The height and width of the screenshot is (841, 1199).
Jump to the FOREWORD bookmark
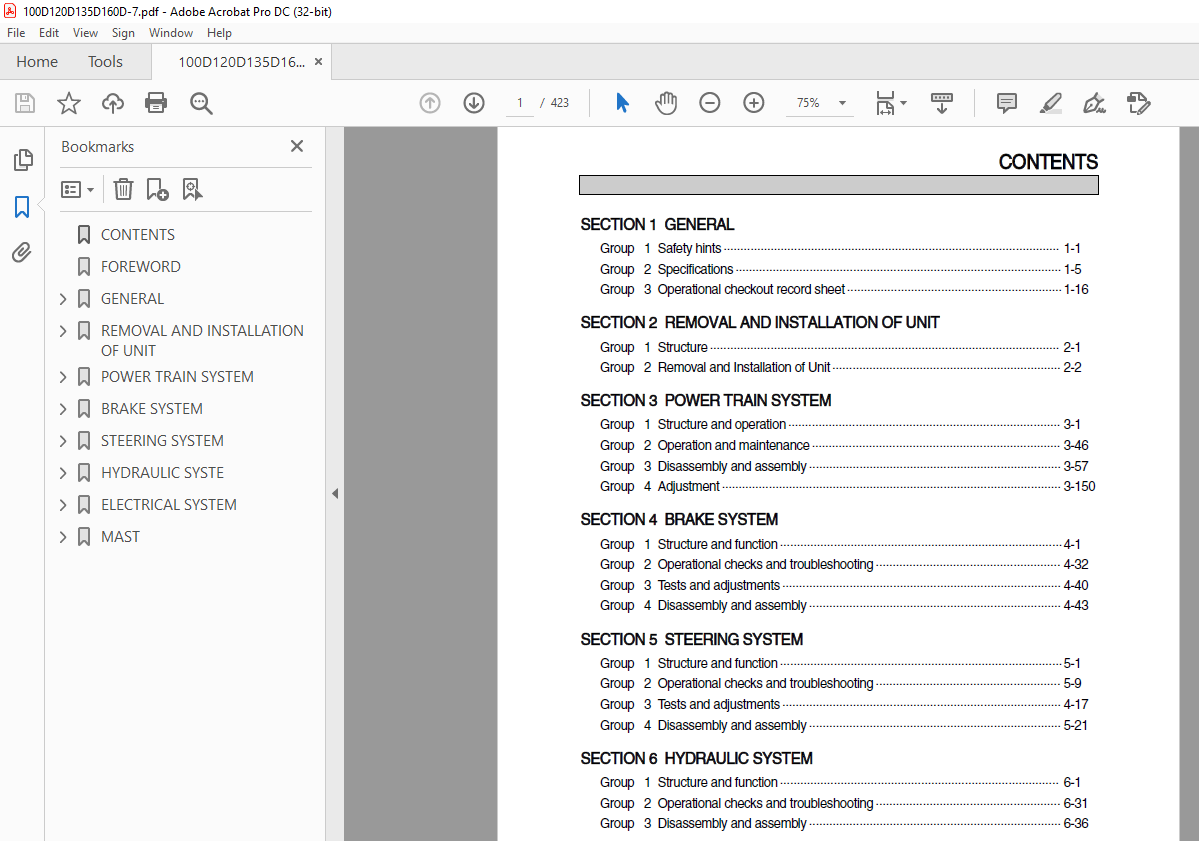[141, 267]
